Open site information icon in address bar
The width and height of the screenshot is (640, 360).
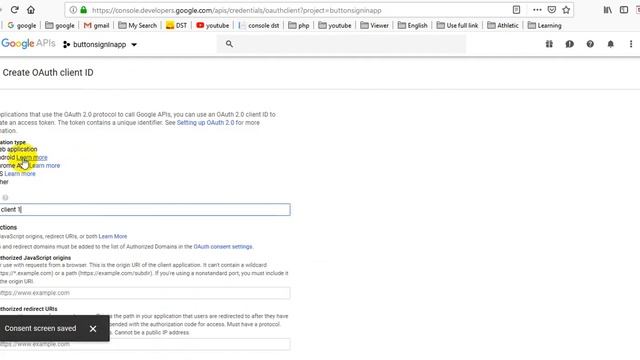pyautogui.click(x=73, y=10)
